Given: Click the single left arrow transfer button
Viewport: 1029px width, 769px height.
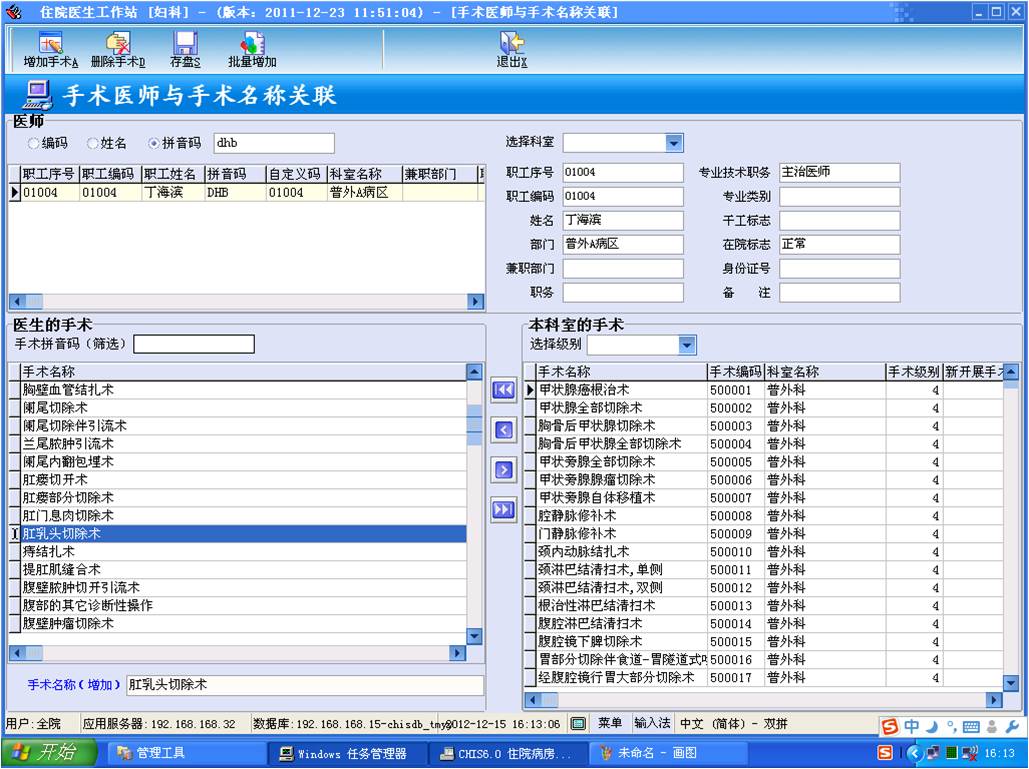Looking at the screenshot, I should pos(503,430).
